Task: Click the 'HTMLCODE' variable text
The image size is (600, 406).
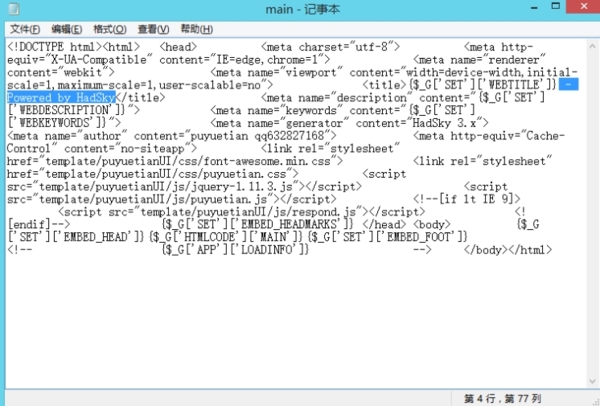Action: pos(209,237)
